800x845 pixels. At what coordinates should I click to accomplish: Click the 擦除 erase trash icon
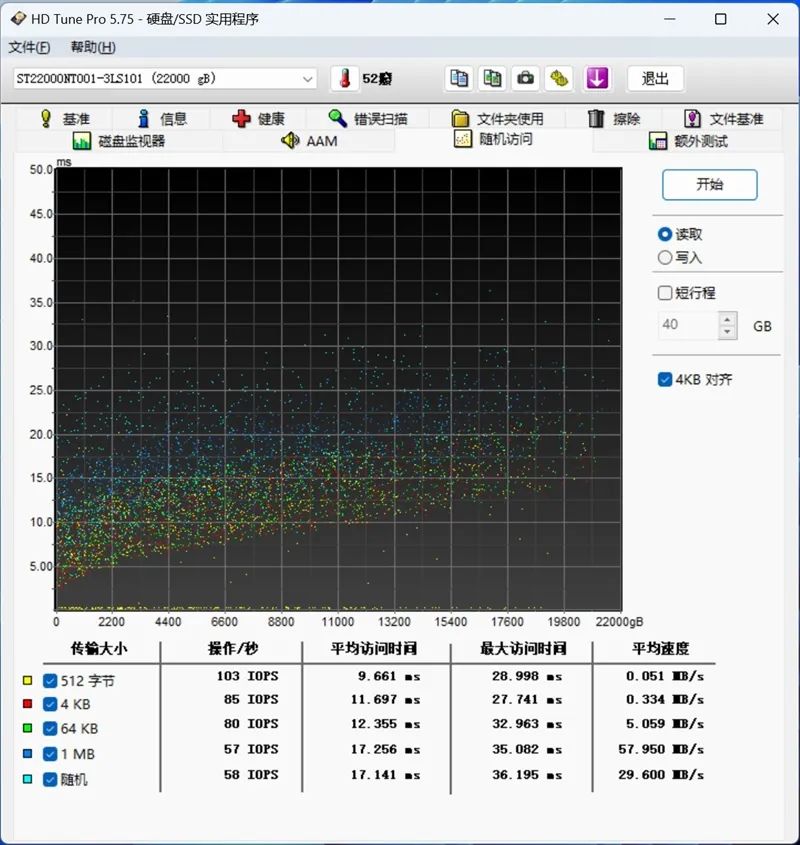[x=596, y=117]
